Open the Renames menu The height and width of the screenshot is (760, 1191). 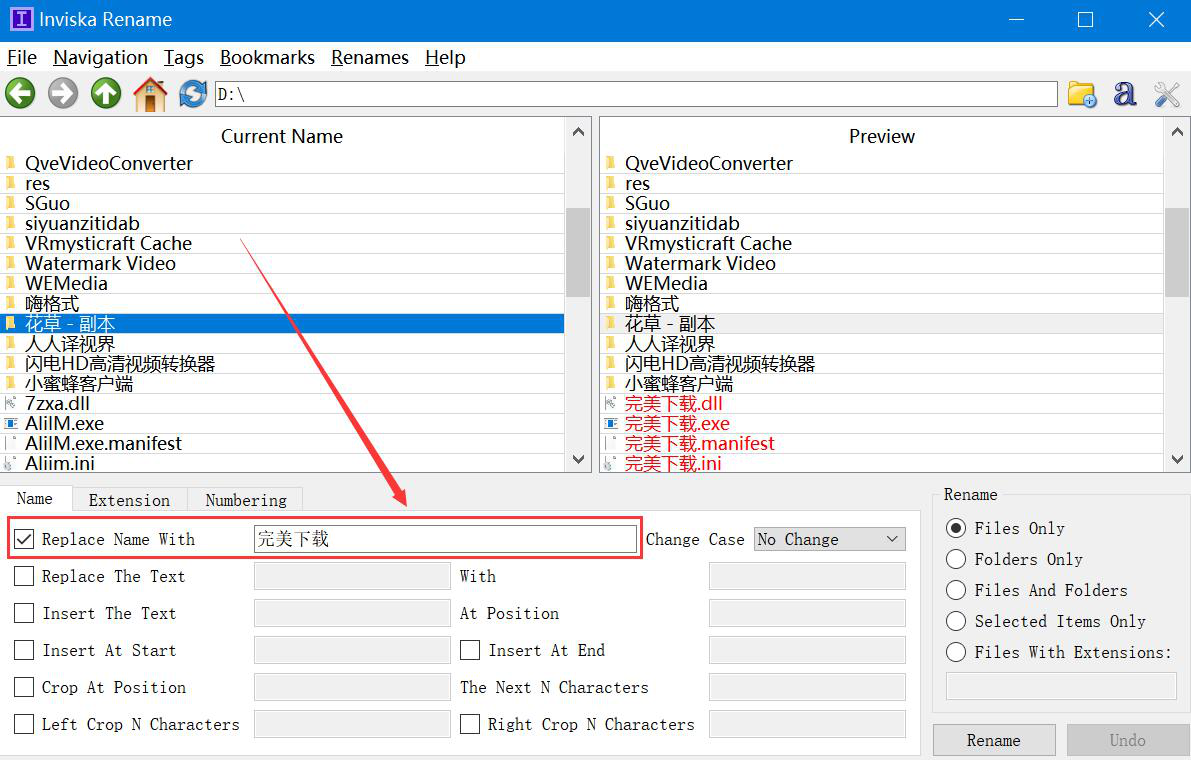tap(370, 58)
